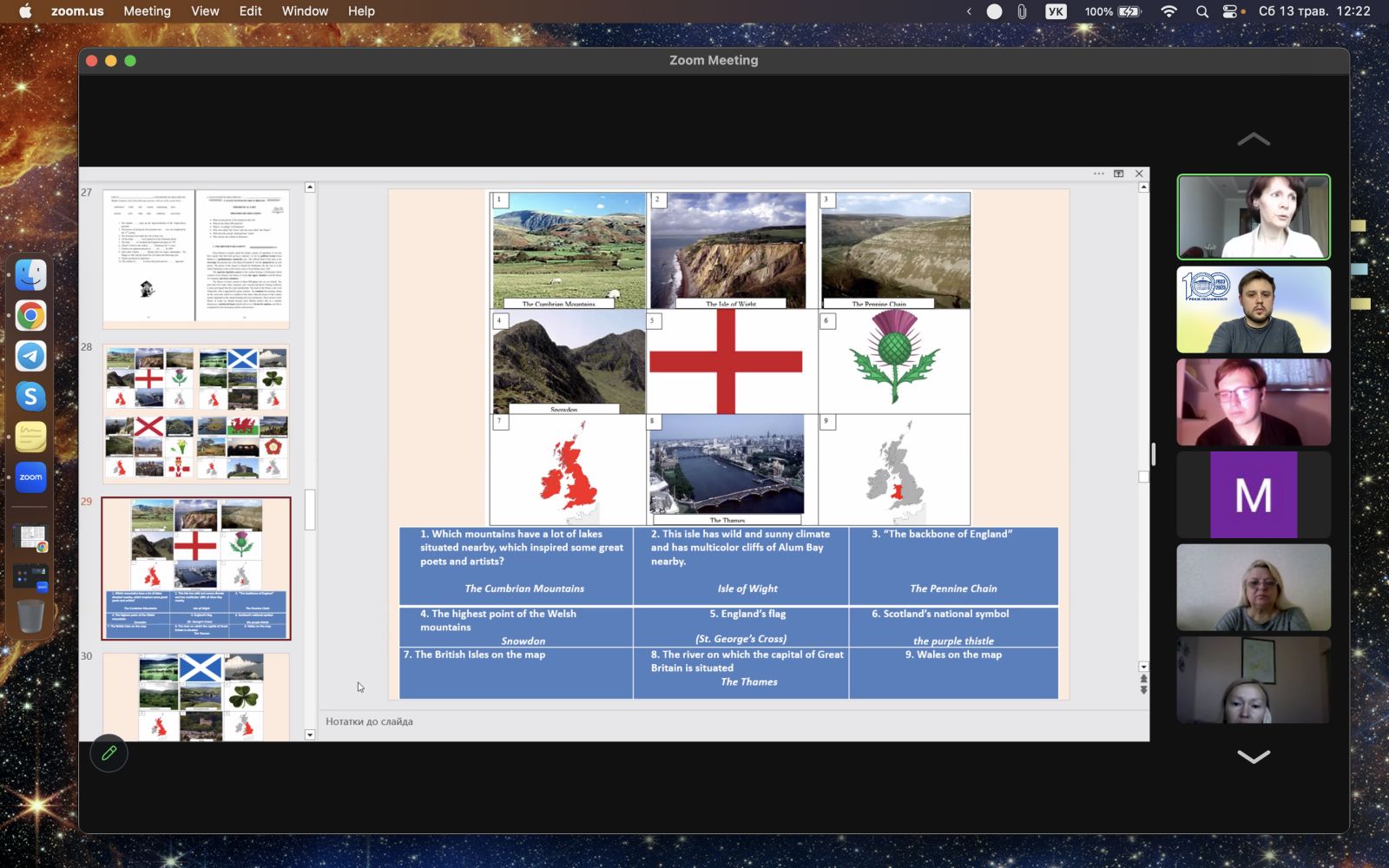Click the slide thumbnail panel scrollbar handle

pos(310,510)
